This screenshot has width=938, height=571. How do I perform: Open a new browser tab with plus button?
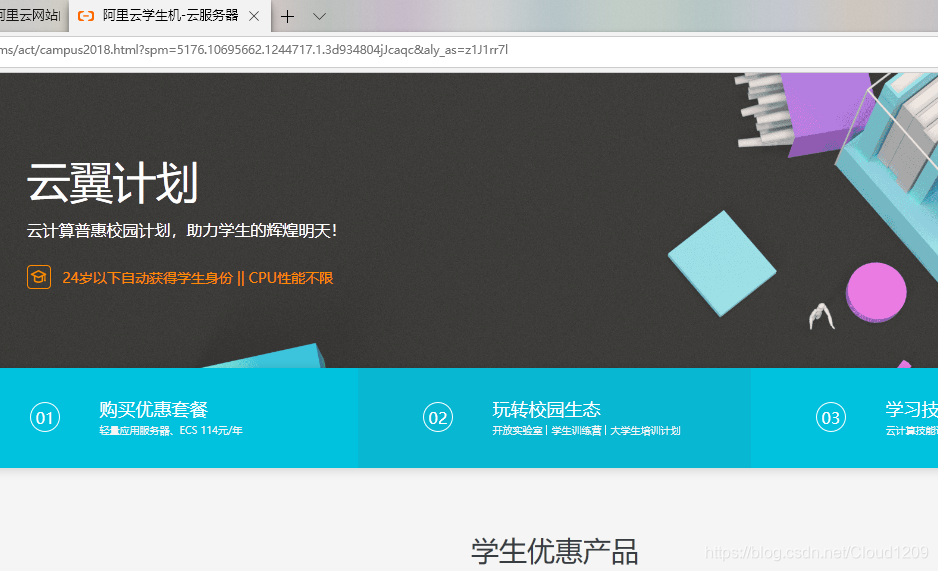(x=288, y=17)
